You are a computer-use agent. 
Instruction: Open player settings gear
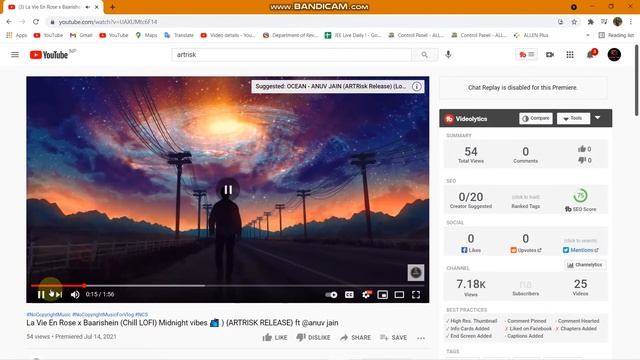(x=366, y=294)
